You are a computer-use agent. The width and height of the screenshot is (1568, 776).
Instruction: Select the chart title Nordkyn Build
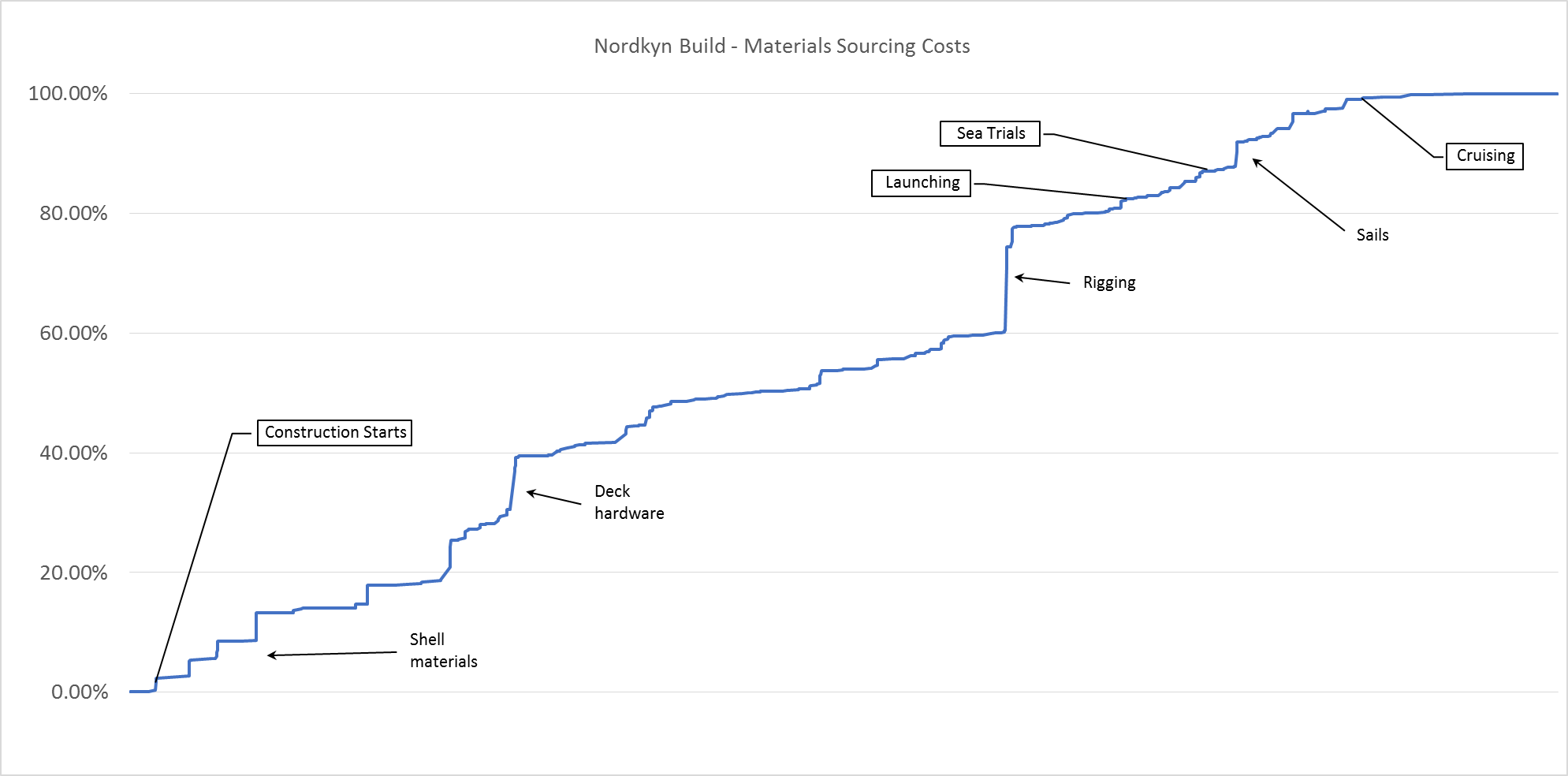pos(781,46)
